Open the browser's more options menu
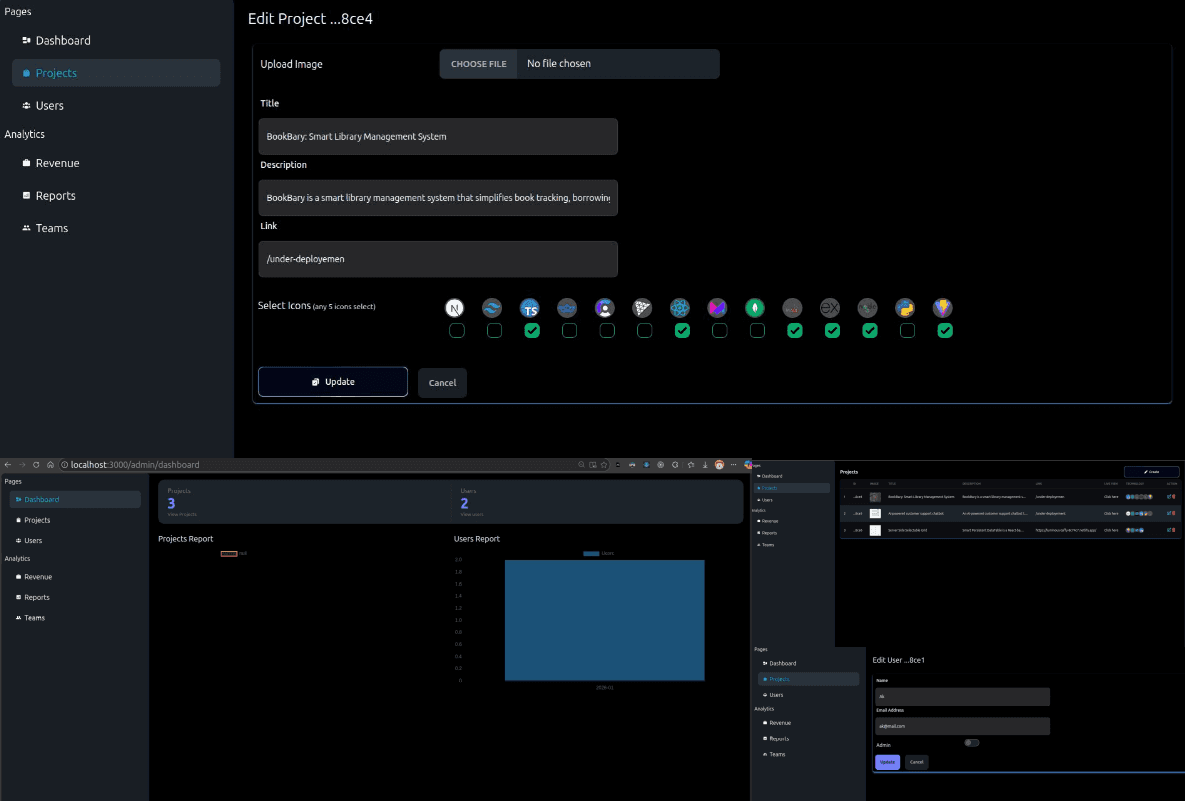The height and width of the screenshot is (801, 1185). (x=734, y=464)
